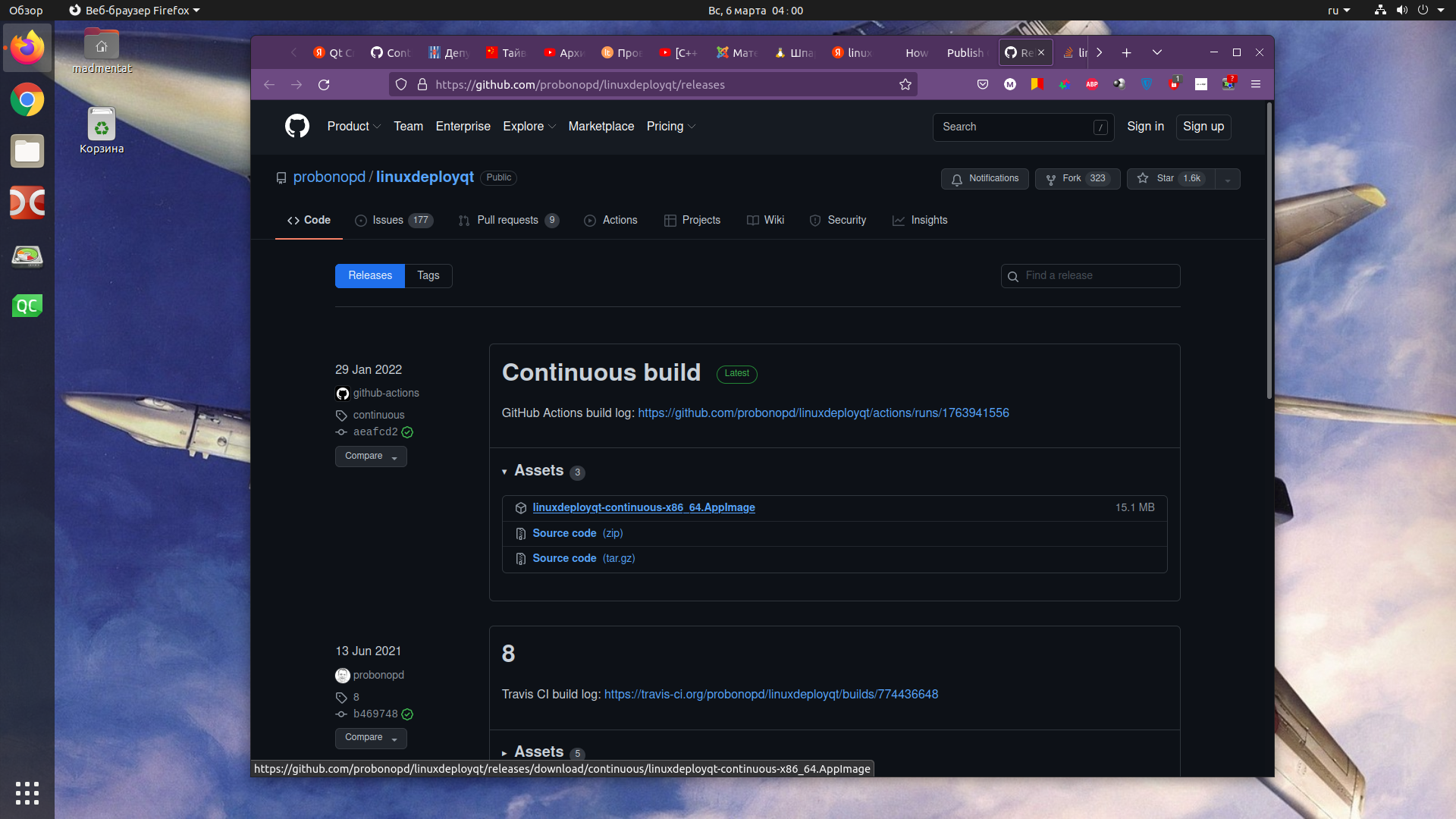
Task: Open the Marketplace menu link
Action: 601,126
